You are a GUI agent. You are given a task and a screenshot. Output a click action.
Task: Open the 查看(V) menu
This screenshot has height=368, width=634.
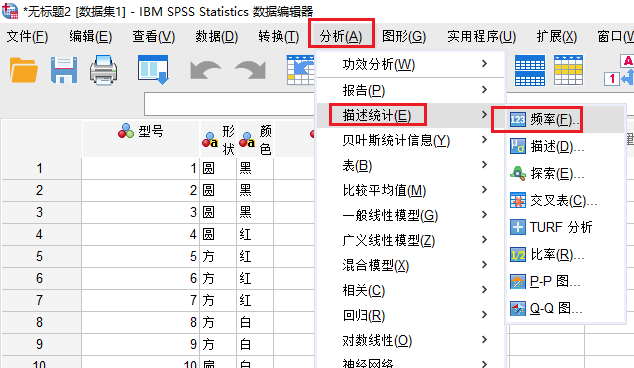click(154, 37)
